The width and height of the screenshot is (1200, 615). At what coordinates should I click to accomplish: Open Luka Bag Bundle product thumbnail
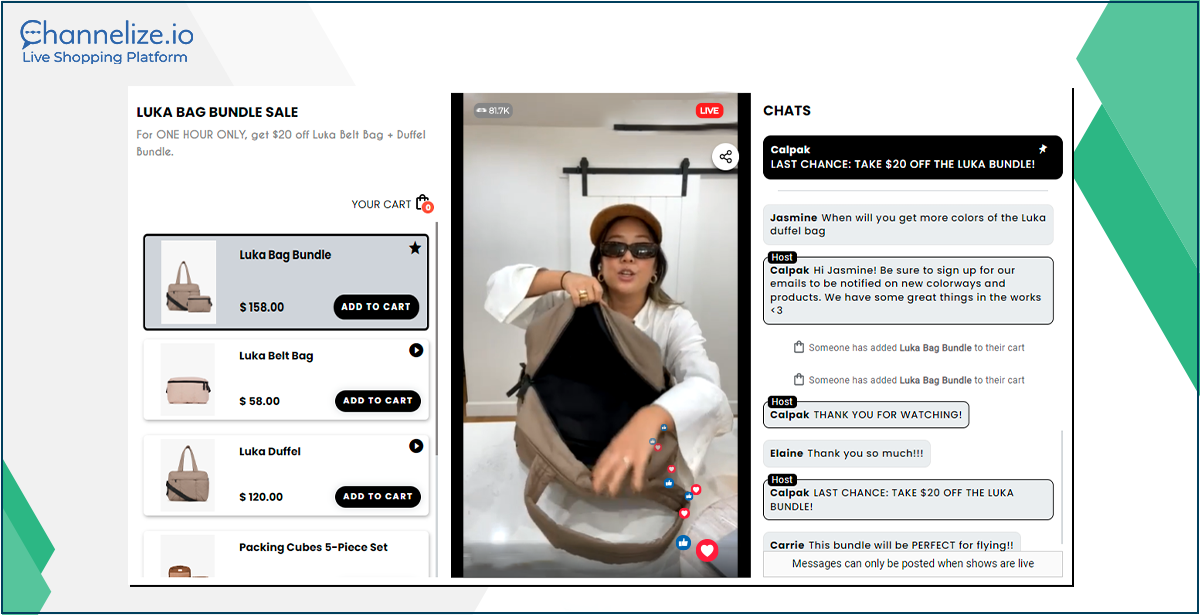[188, 282]
